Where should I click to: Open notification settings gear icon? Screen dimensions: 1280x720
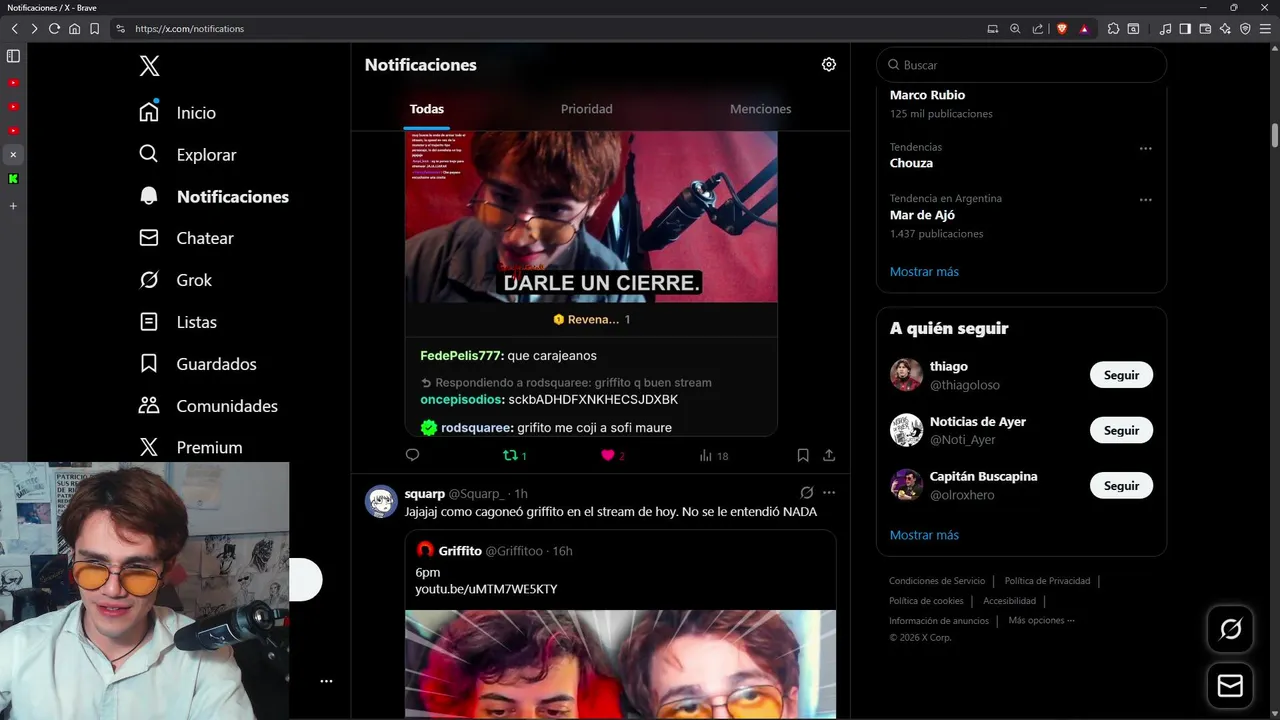click(829, 64)
